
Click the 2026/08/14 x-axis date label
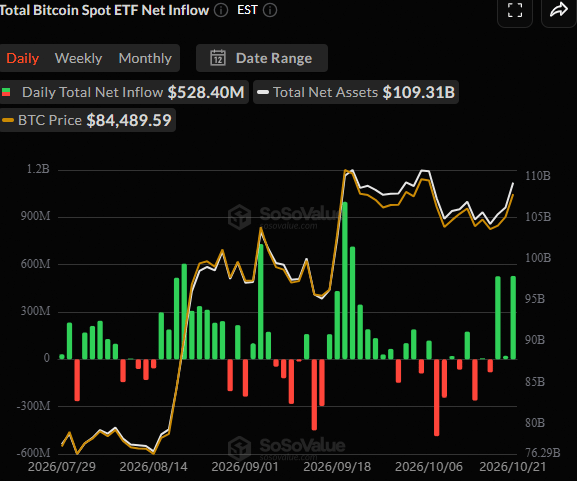point(153,467)
